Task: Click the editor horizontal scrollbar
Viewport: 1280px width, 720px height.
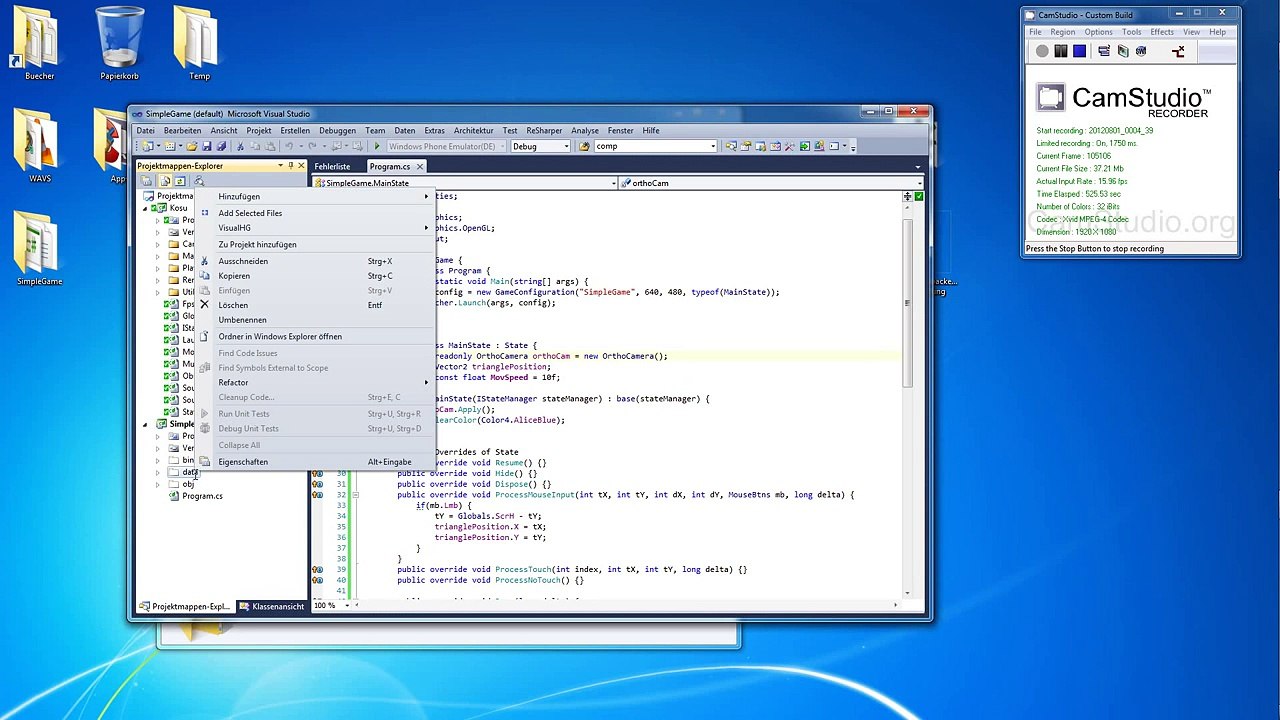Action: (x=625, y=605)
